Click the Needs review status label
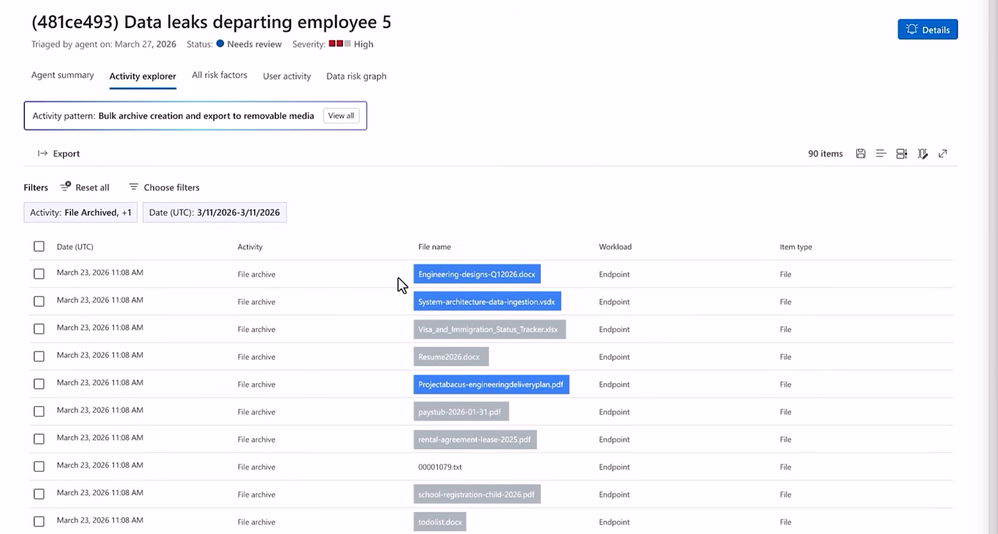The image size is (998, 534). pos(254,44)
